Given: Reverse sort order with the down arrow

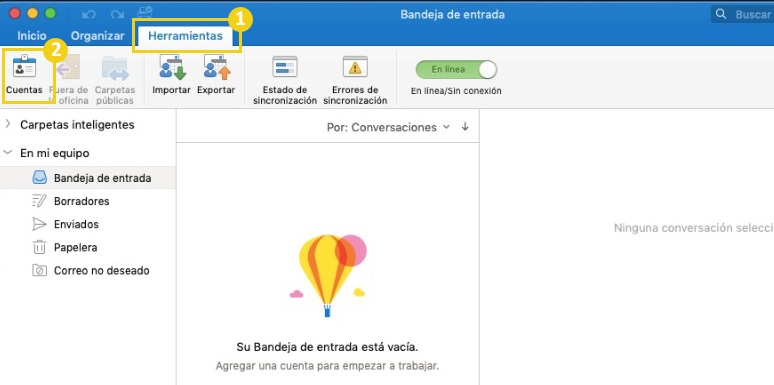Looking at the screenshot, I should (x=465, y=127).
